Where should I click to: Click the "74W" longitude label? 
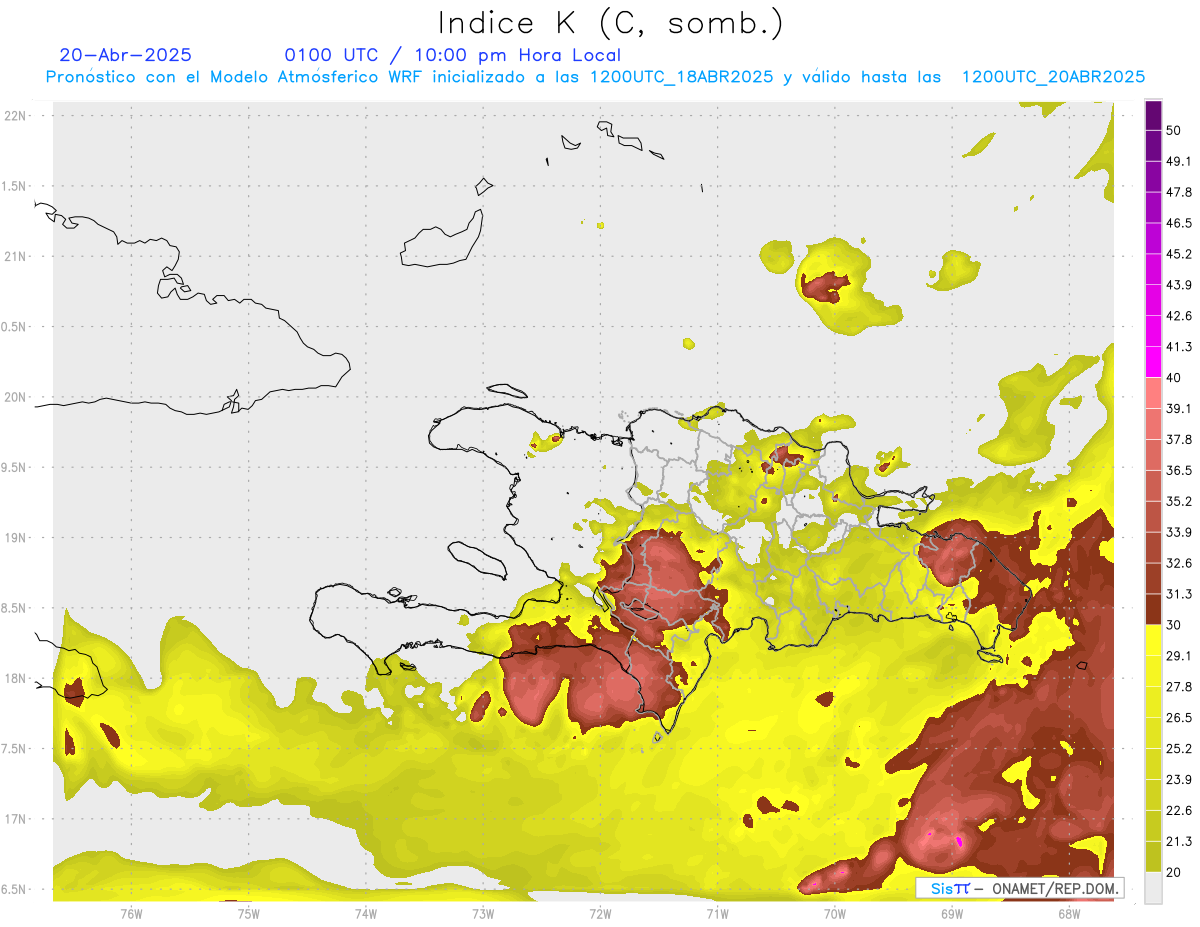(x=366, y=913)
